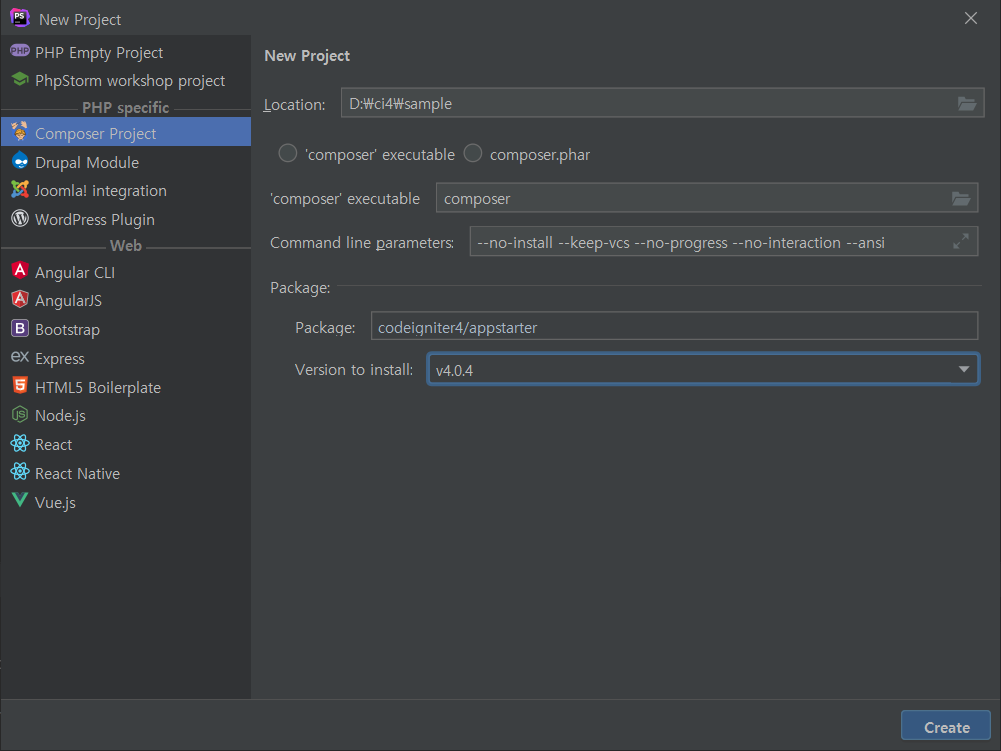Select React list item
The height and width of the screenshot is (751, 1001).
tap(126, 444)
